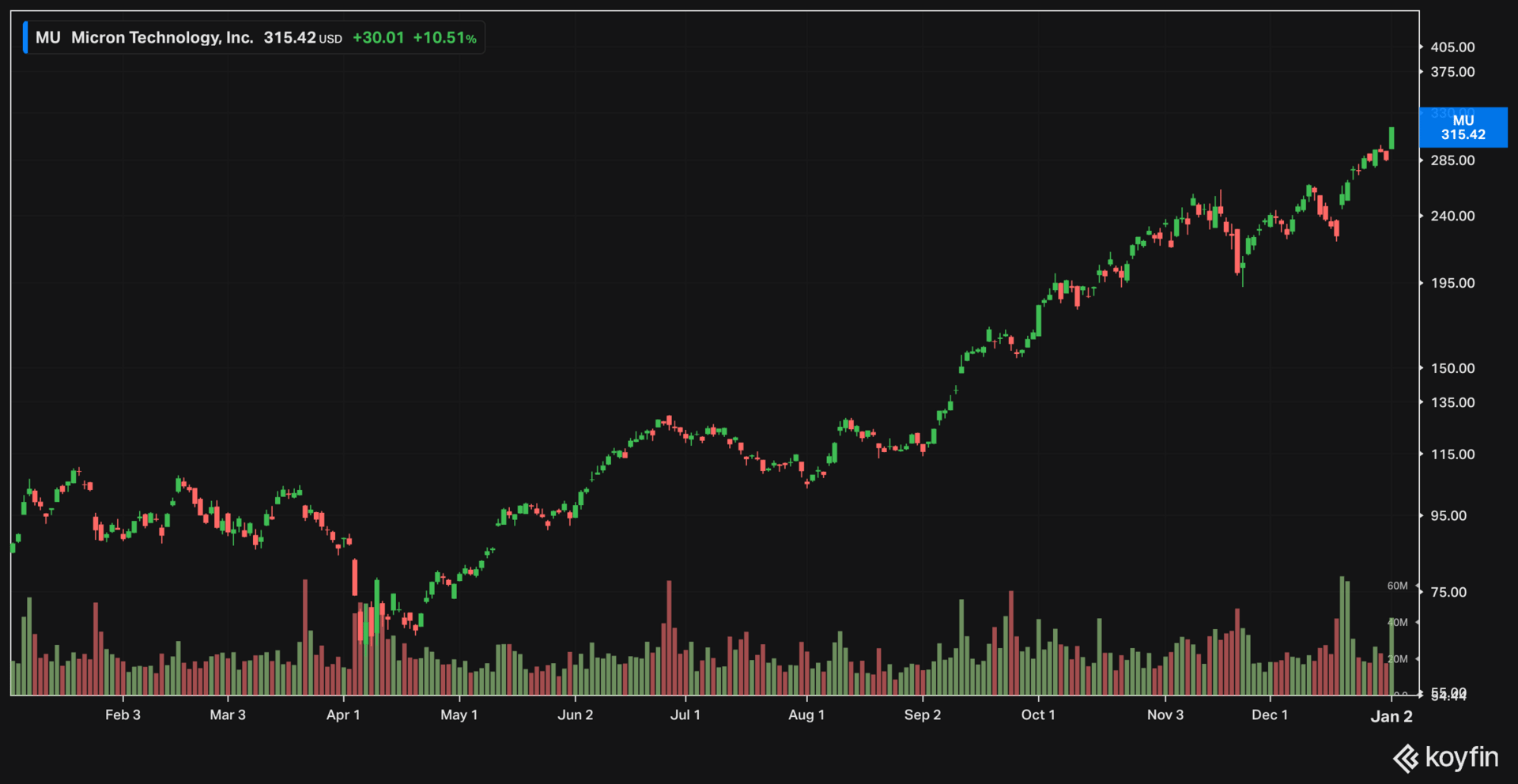
Task: Click the Jun 2 date label
Action: pyautogui.click(x=575, y=714)
